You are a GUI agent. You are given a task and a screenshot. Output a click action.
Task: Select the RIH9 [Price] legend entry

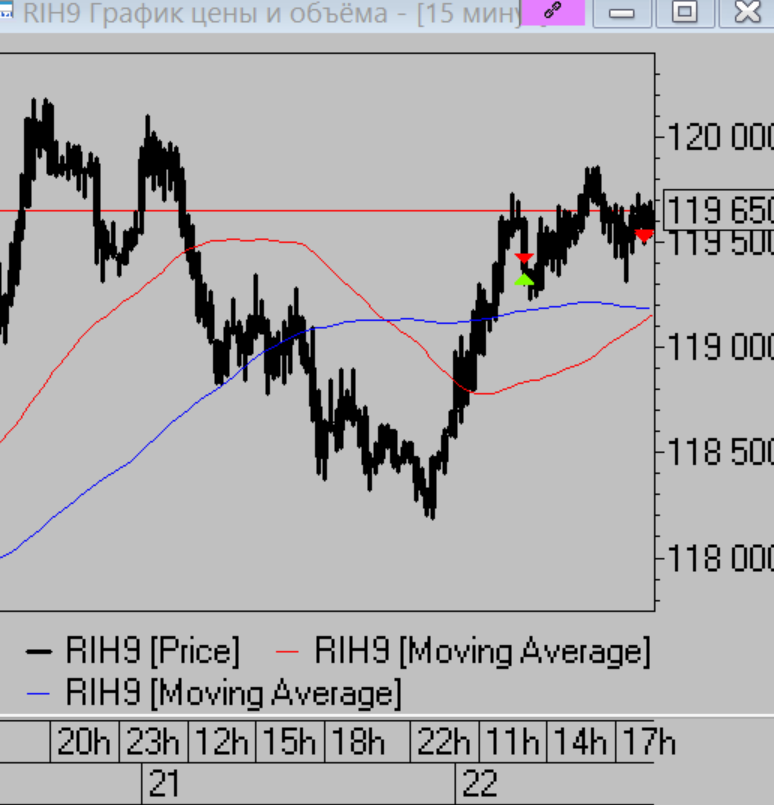click(x=152, y=651)
